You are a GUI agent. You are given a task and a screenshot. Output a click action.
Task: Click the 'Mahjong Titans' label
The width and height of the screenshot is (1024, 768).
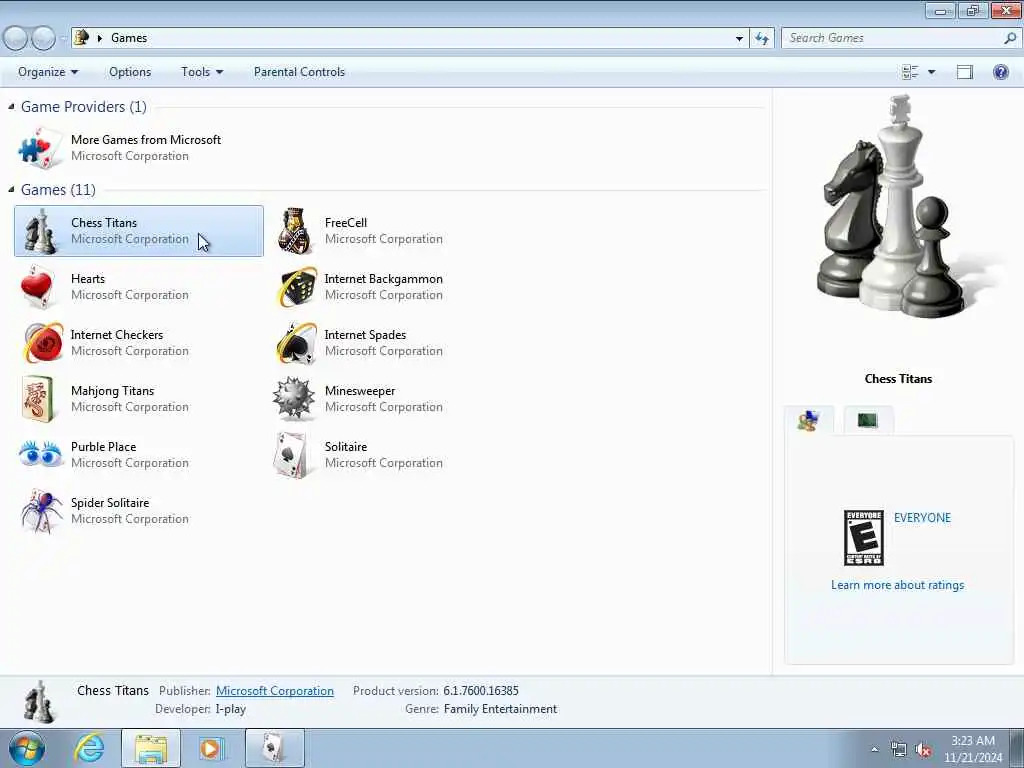click(112, 391)
